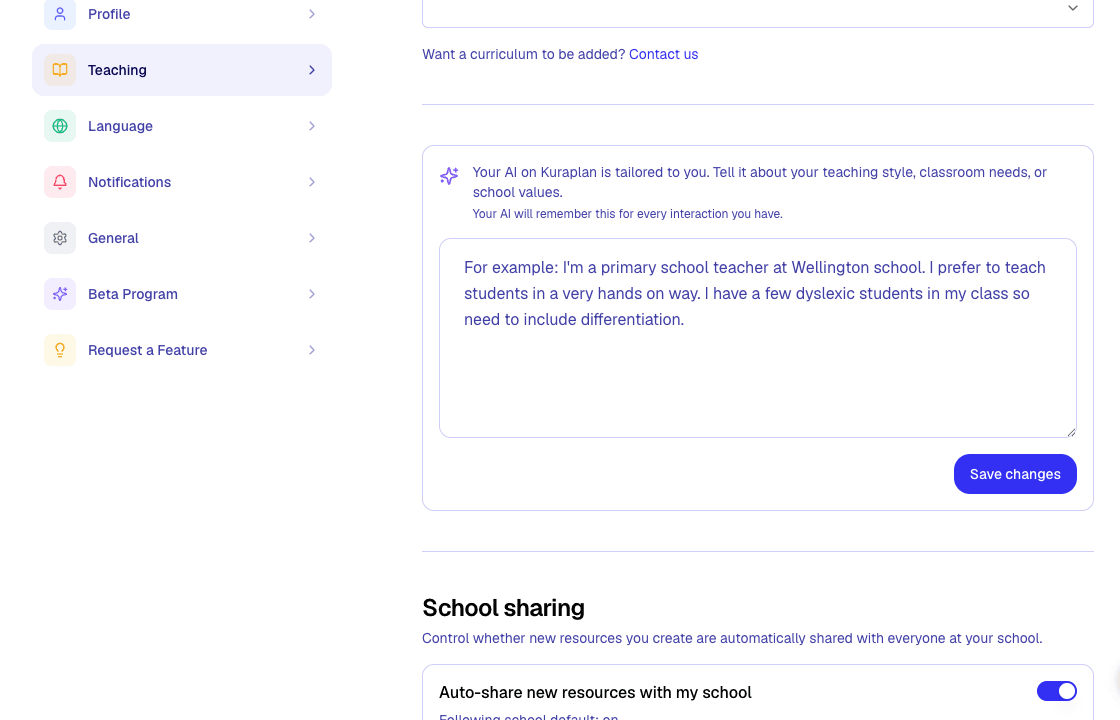The height and width of the screenshot is (720, 1120).
Task: Click chevron arrow next to General
Action: point(312,238)
